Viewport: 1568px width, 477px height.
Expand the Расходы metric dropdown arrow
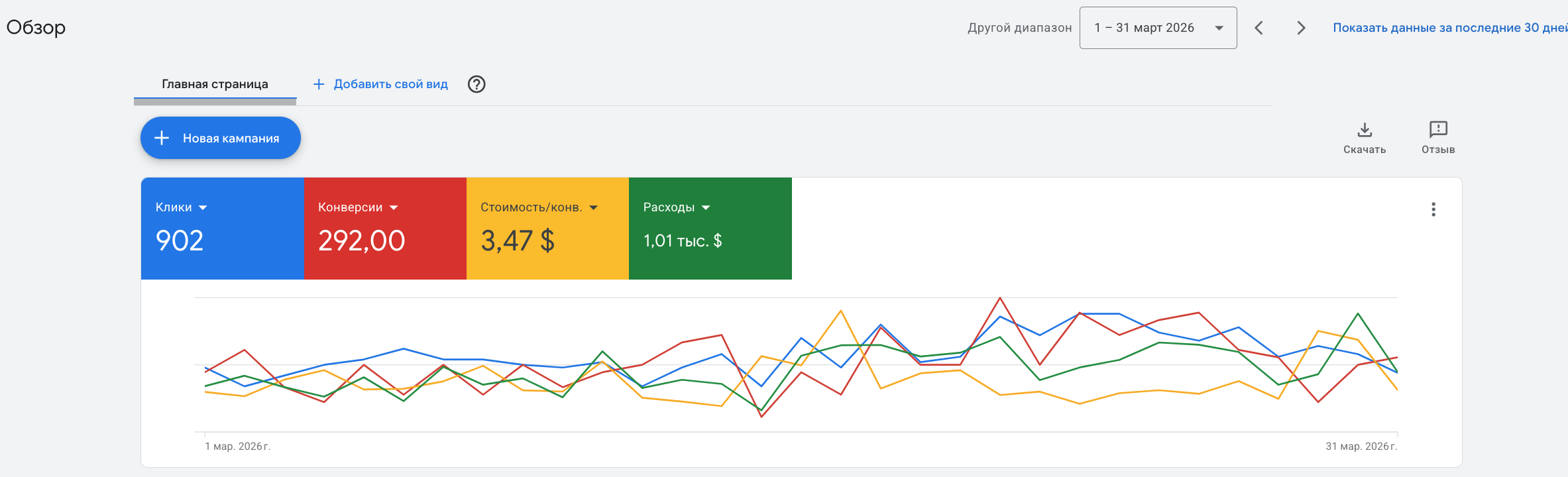(x=706, y=208)
